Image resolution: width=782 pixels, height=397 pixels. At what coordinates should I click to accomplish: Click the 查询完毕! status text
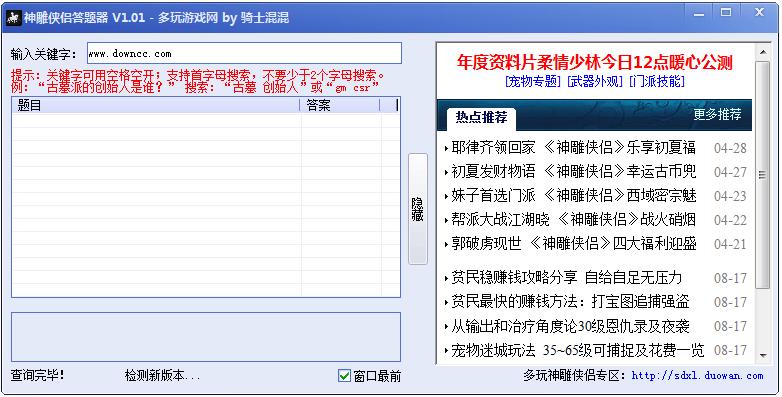[x=37, y=375]
